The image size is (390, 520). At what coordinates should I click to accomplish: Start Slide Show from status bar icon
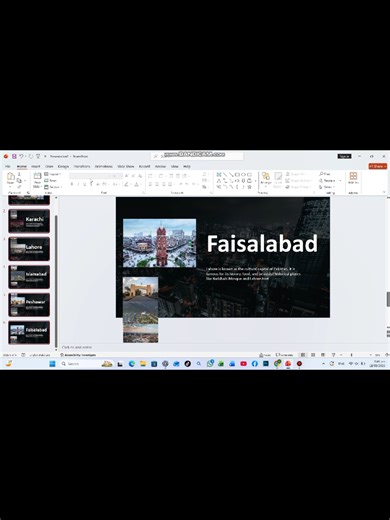coord(333,355)
